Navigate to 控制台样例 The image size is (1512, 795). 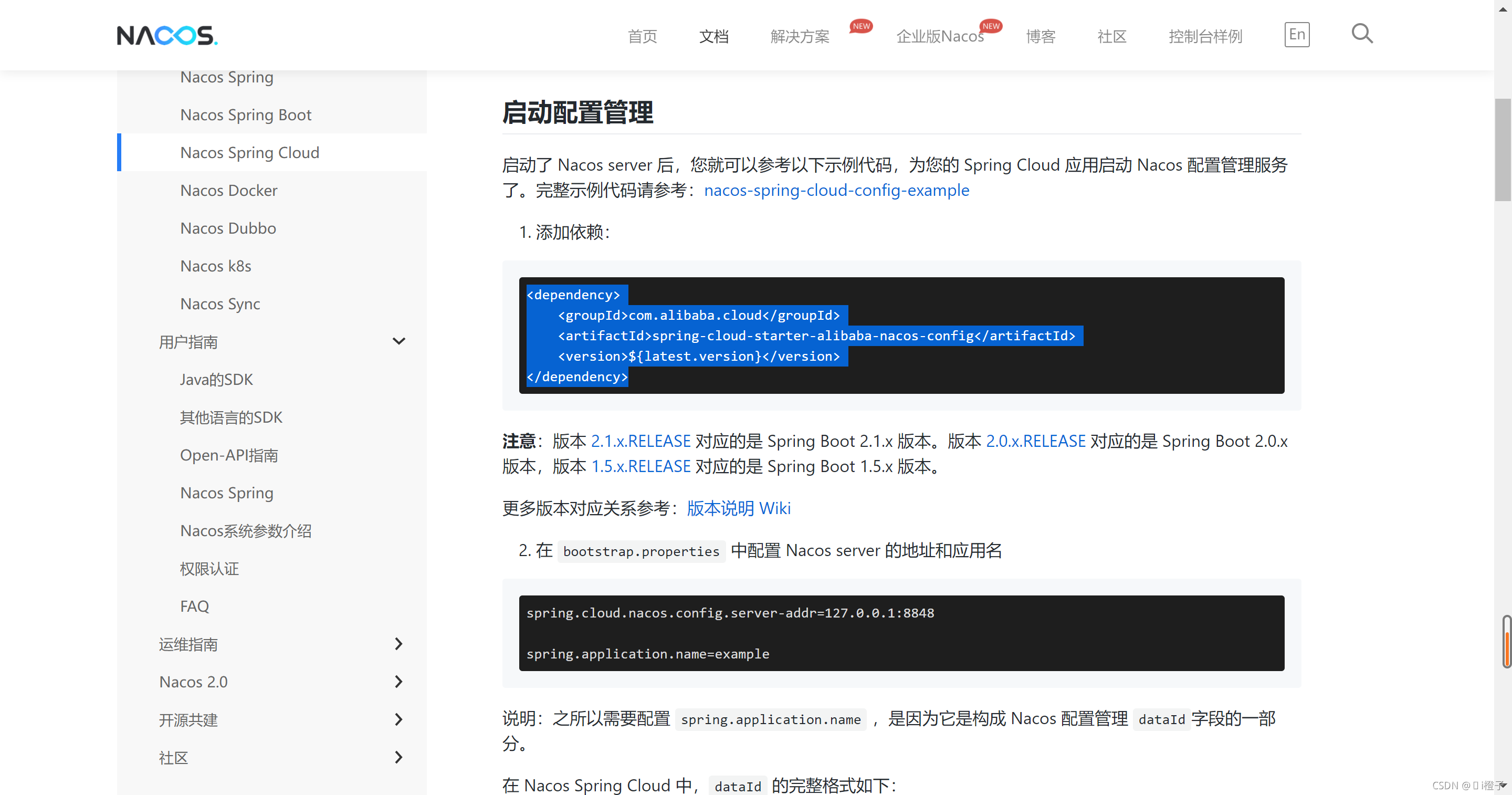click(1205, 36)
